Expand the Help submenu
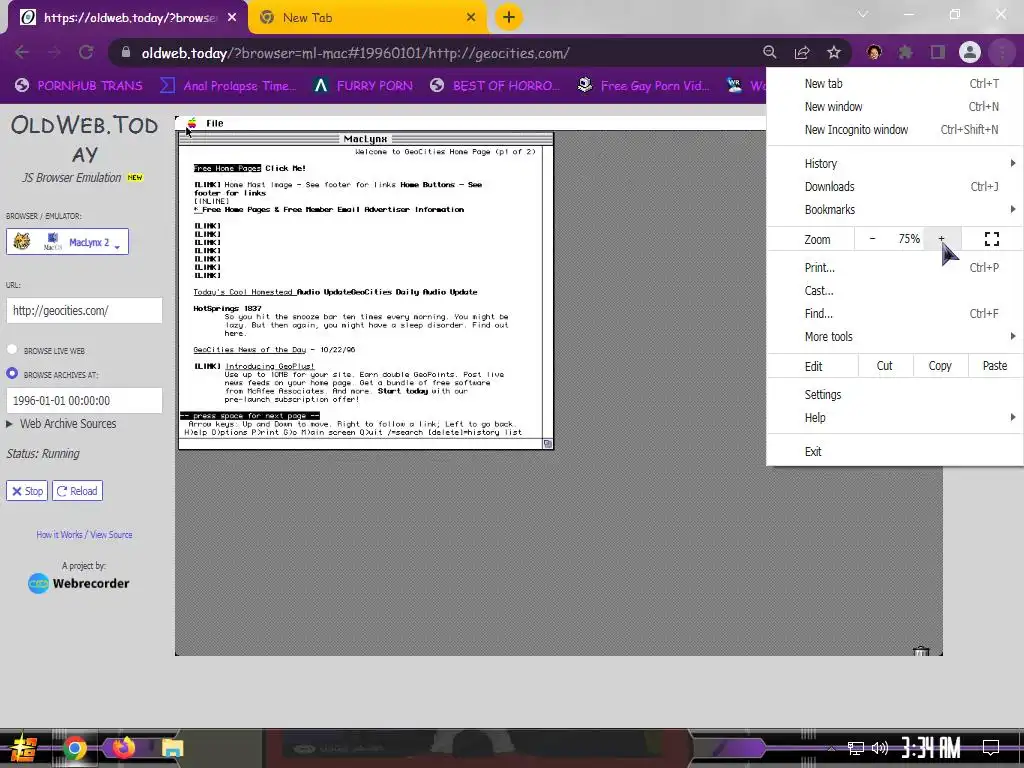 coord(895,418)
